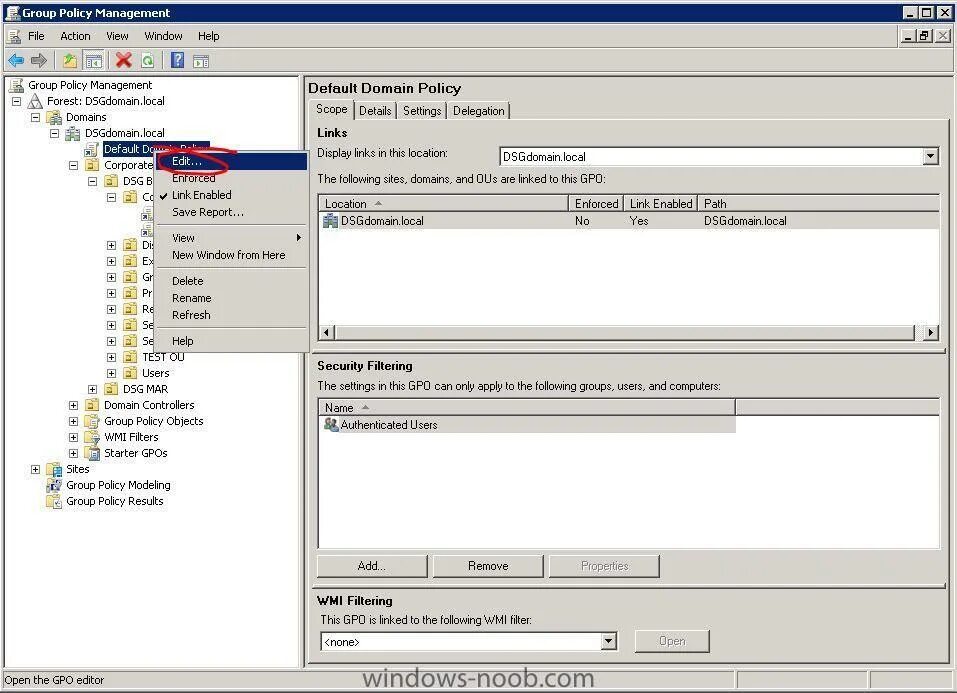Viewport: 957px width, 693px height.
Task: Sort Links list by Location column header
Action: 443,203
